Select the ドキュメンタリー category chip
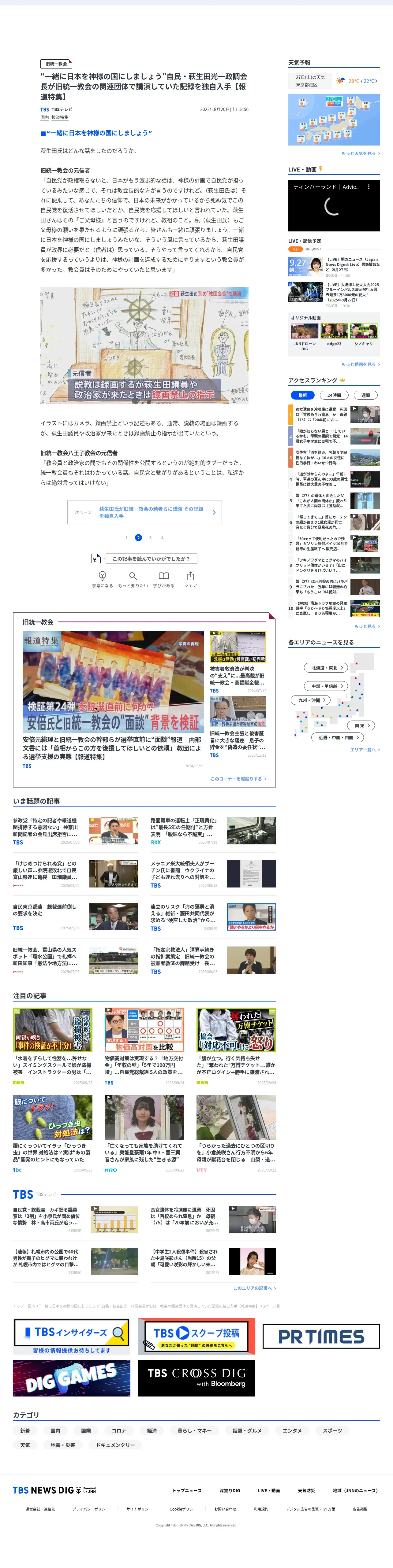The height and width of the screenshot is (1568, 393). pyautogui.click(x=115, y=1445)
